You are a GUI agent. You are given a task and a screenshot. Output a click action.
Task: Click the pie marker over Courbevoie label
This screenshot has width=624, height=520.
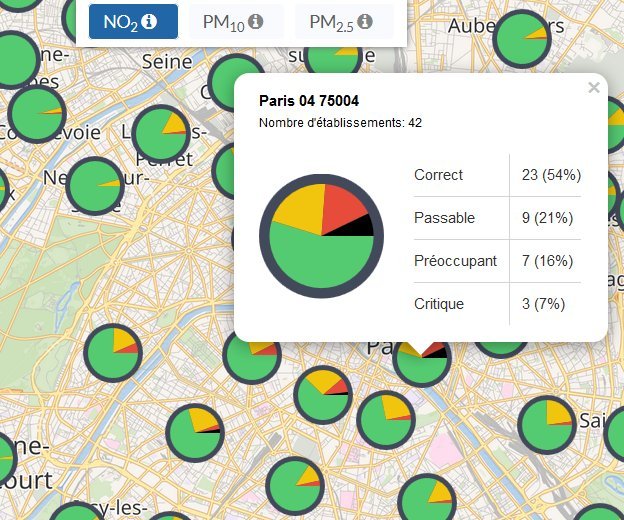click(37, 114)
